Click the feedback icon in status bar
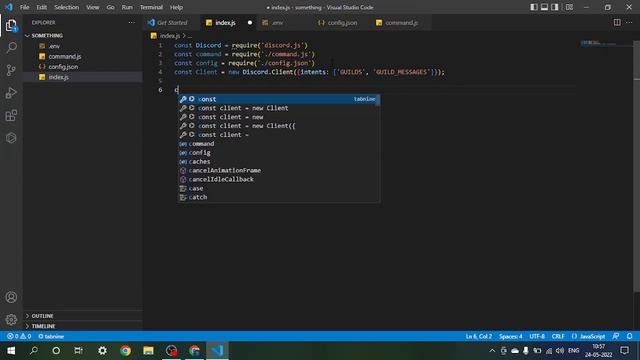 pyautogui.click(x=616, y=336)
